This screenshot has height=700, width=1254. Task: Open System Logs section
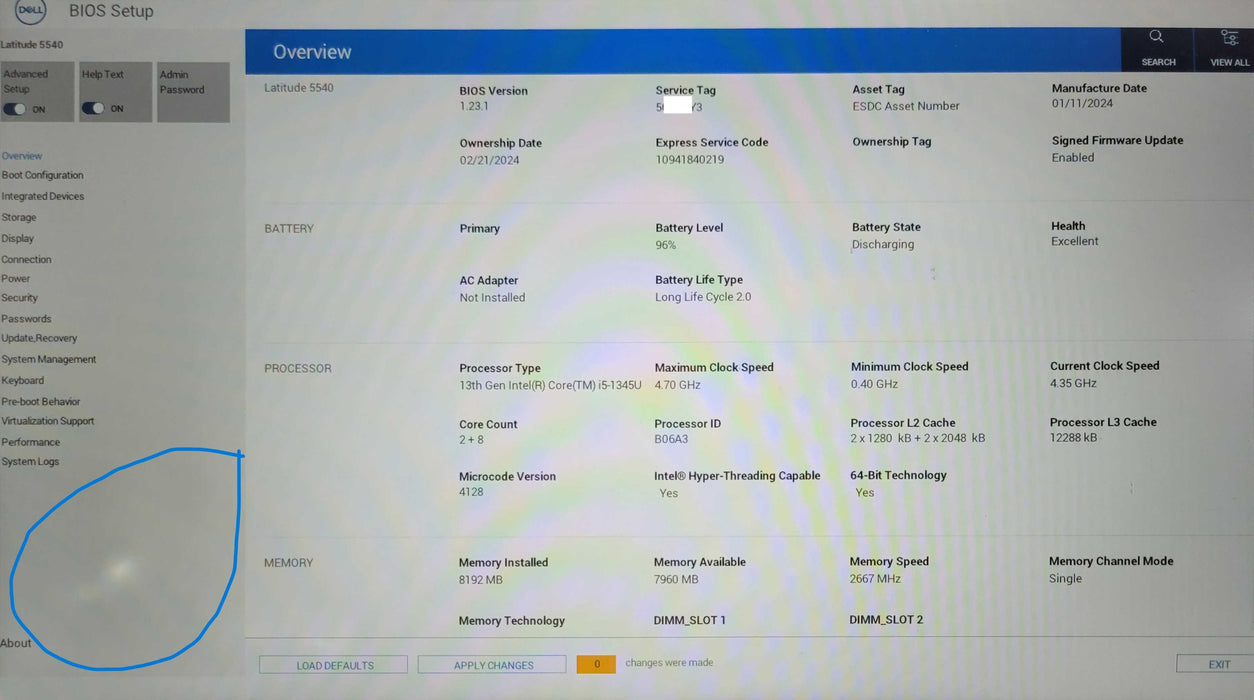click(x=30, y=461)
